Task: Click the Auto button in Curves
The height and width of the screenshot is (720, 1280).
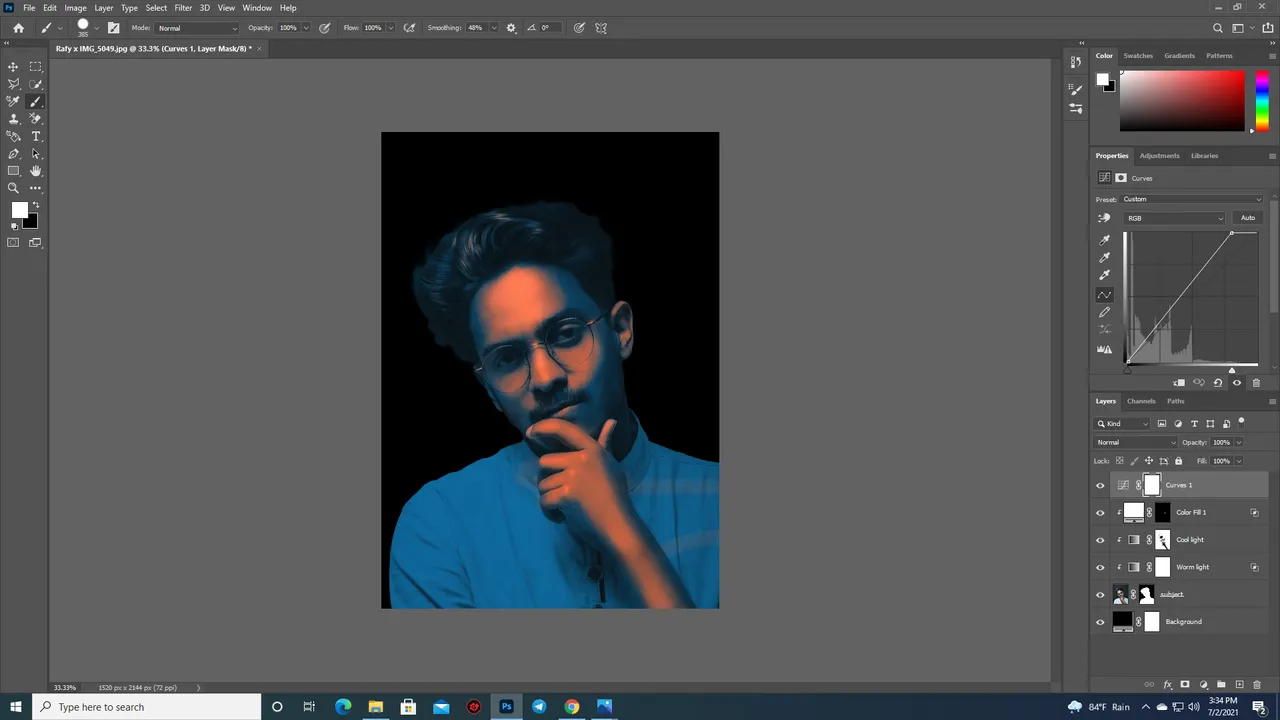Action: click(x=1248, y=218)
